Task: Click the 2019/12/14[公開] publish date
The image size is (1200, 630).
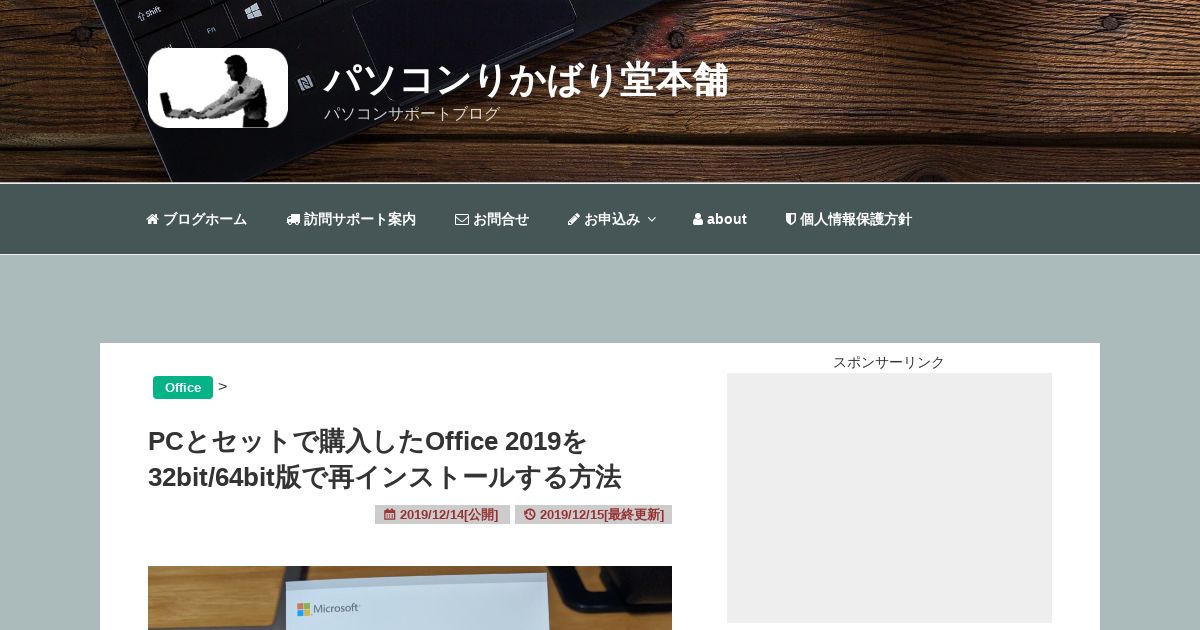Action: pos(442,514)
